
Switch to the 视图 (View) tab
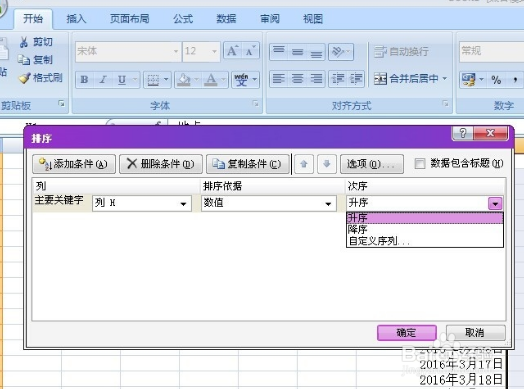(x=313, y=18)
